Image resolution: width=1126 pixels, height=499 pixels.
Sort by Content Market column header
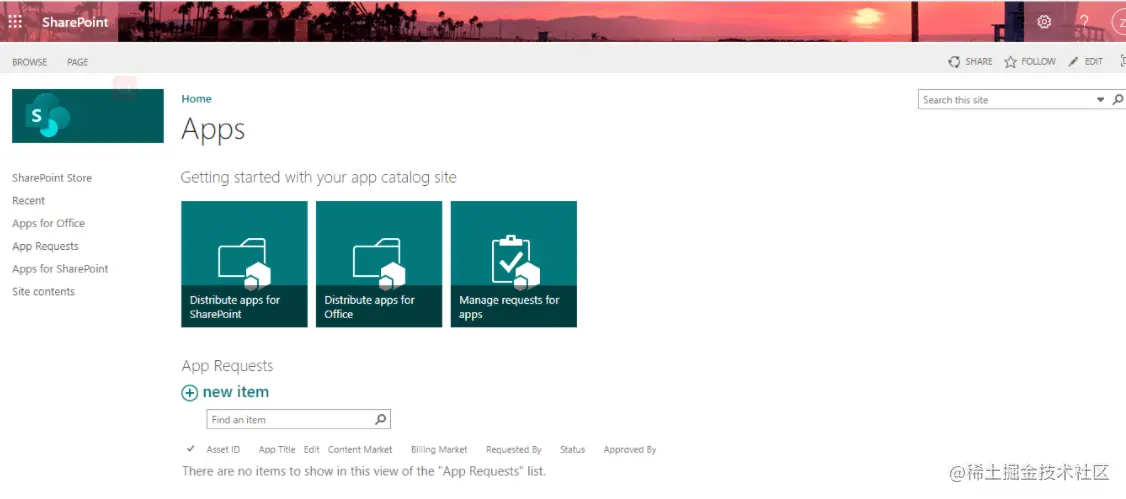click(360, 449)
